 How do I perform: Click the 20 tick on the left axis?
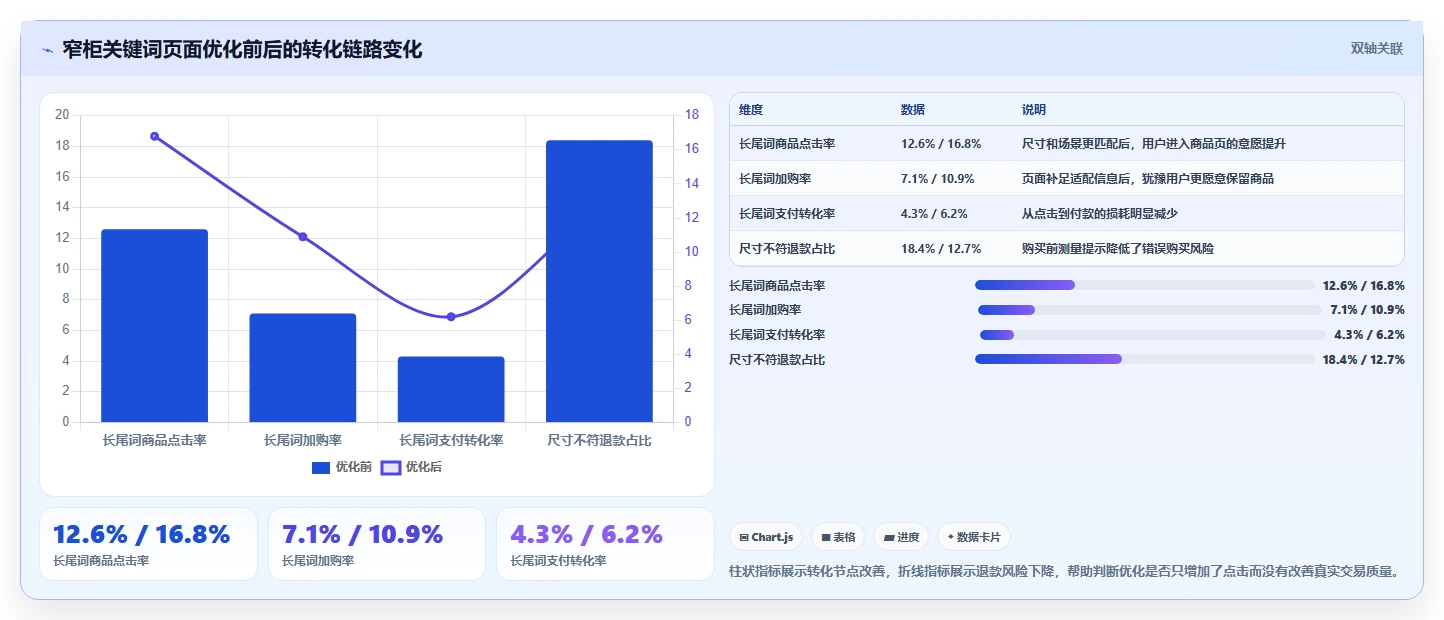point(62,115)
